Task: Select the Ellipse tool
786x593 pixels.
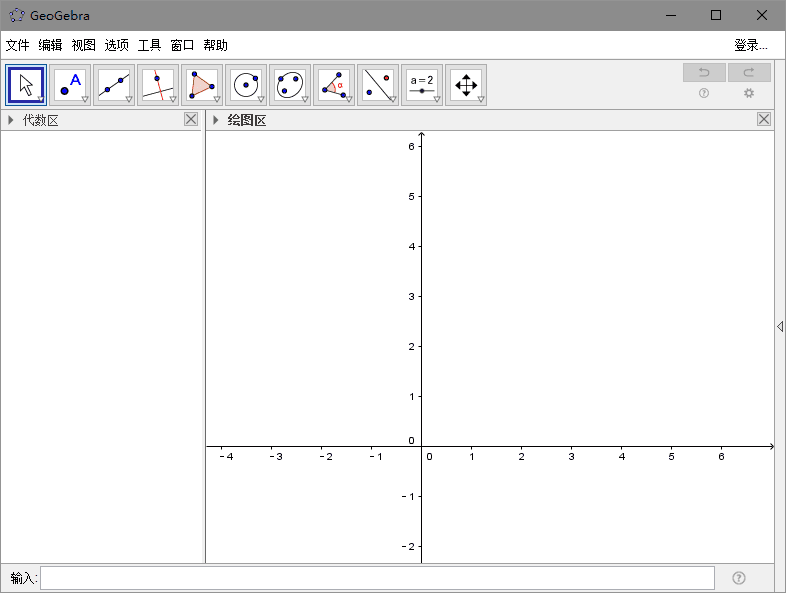Action: coord(290,85)
